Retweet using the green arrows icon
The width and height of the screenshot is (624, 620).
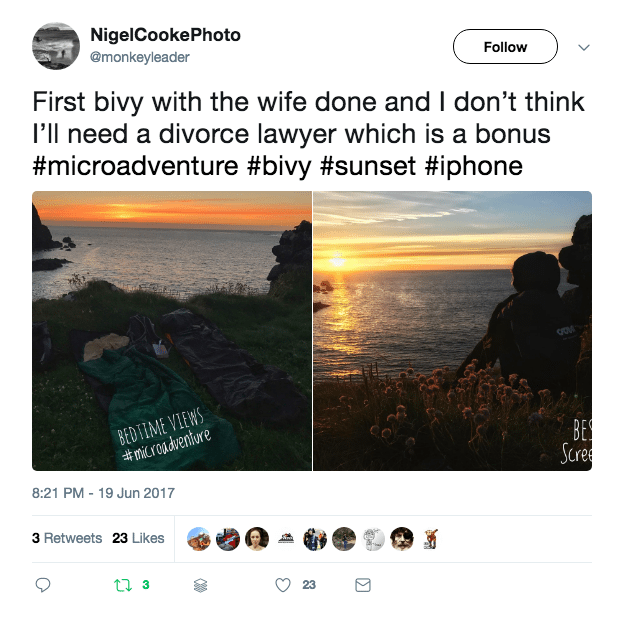tap(123, 585)
